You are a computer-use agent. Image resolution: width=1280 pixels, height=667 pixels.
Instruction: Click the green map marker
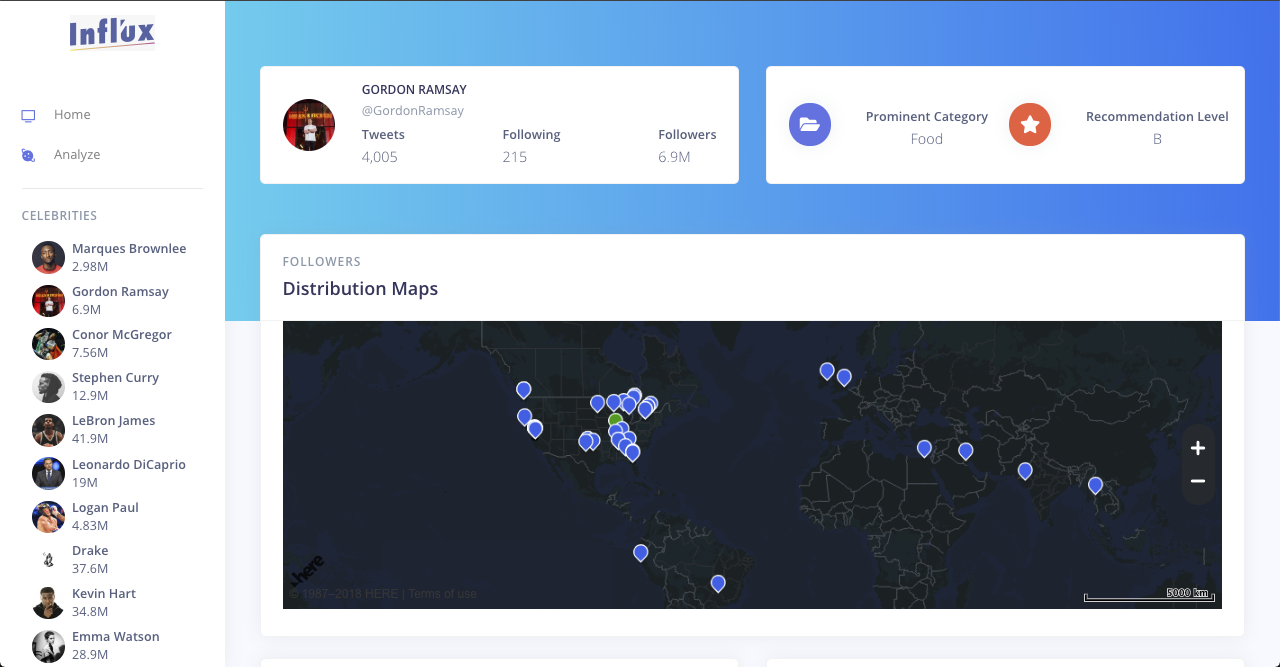[x=615, y=420]
